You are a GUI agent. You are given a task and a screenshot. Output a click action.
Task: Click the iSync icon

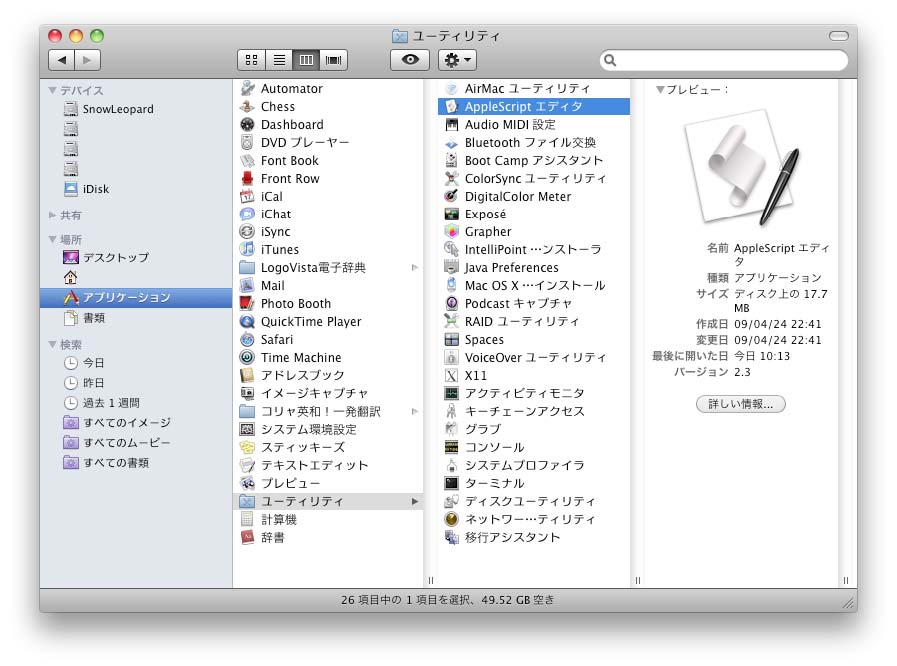click(247, 232)
